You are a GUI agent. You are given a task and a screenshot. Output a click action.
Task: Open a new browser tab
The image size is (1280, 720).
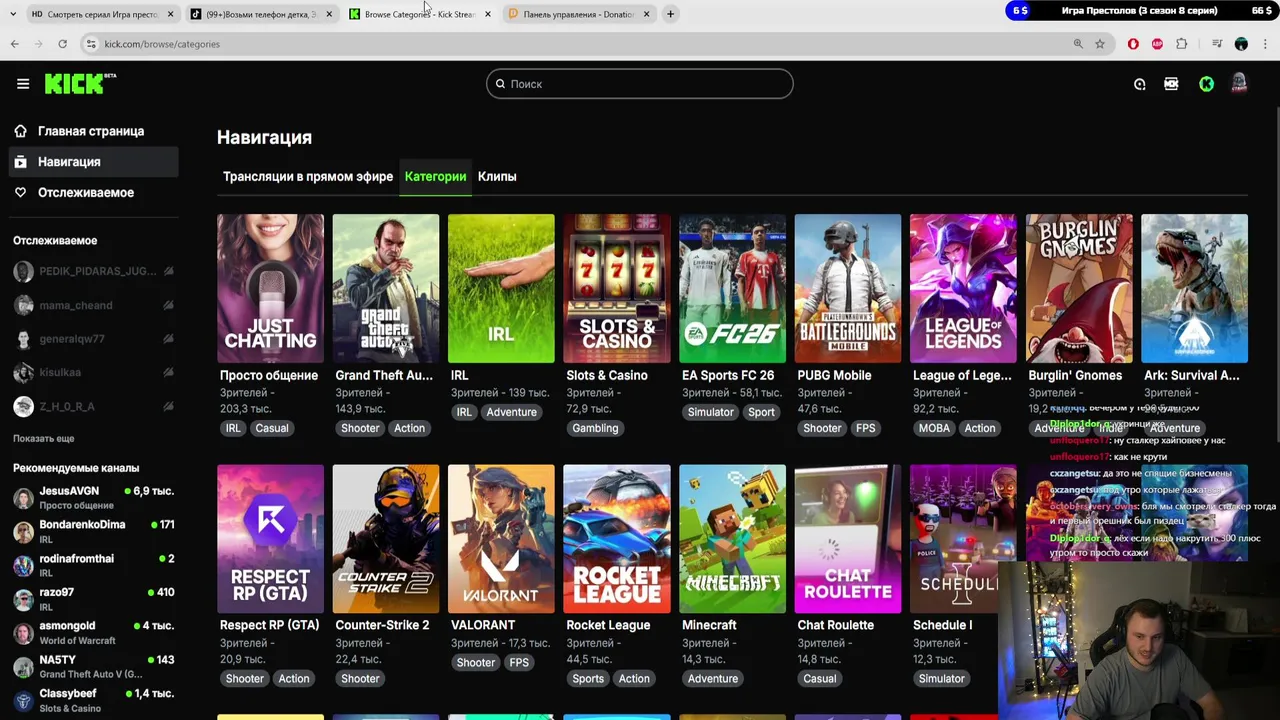click(670, 14)
